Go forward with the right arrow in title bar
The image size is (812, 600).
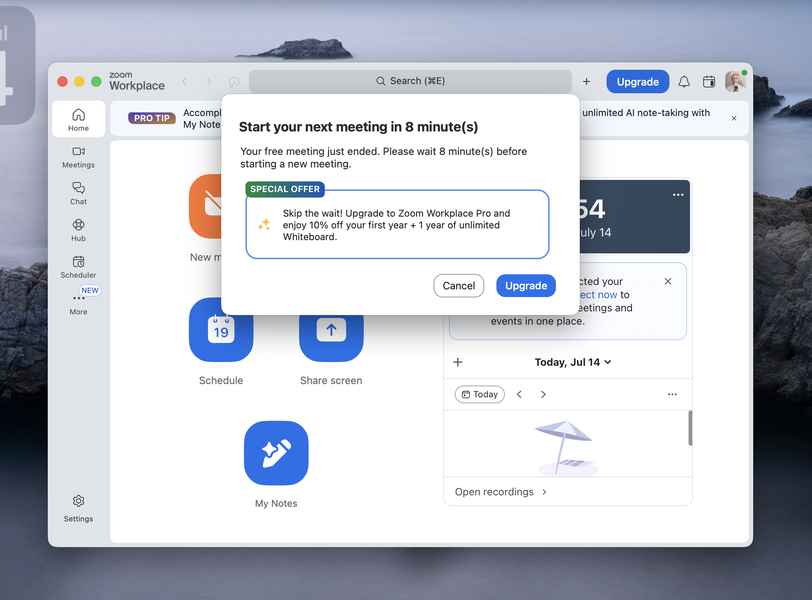(x=209, y=81)
